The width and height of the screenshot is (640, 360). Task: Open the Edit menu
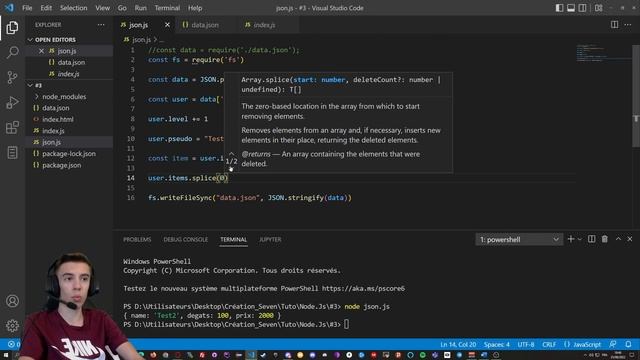click(46, 8)
